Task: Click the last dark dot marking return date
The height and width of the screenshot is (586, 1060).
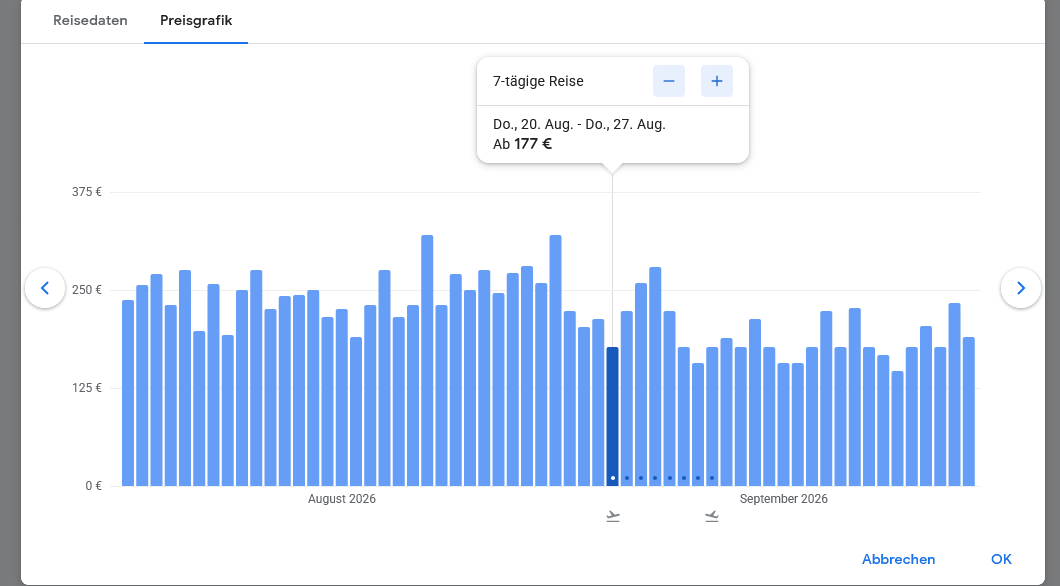Action: pyautogui.click(x=711, y=478)
